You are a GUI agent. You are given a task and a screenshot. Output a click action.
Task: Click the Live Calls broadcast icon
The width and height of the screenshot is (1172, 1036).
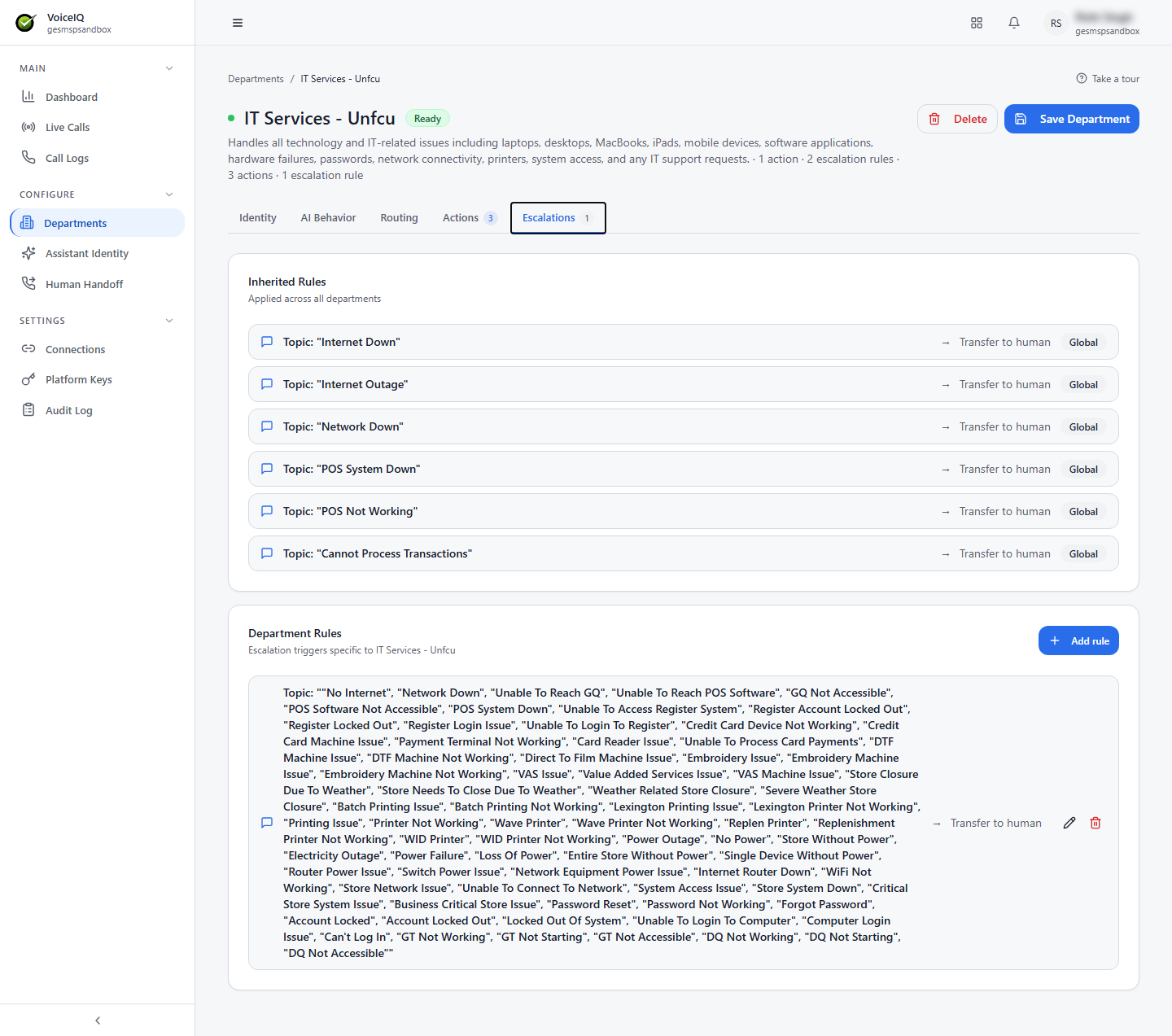28,127
